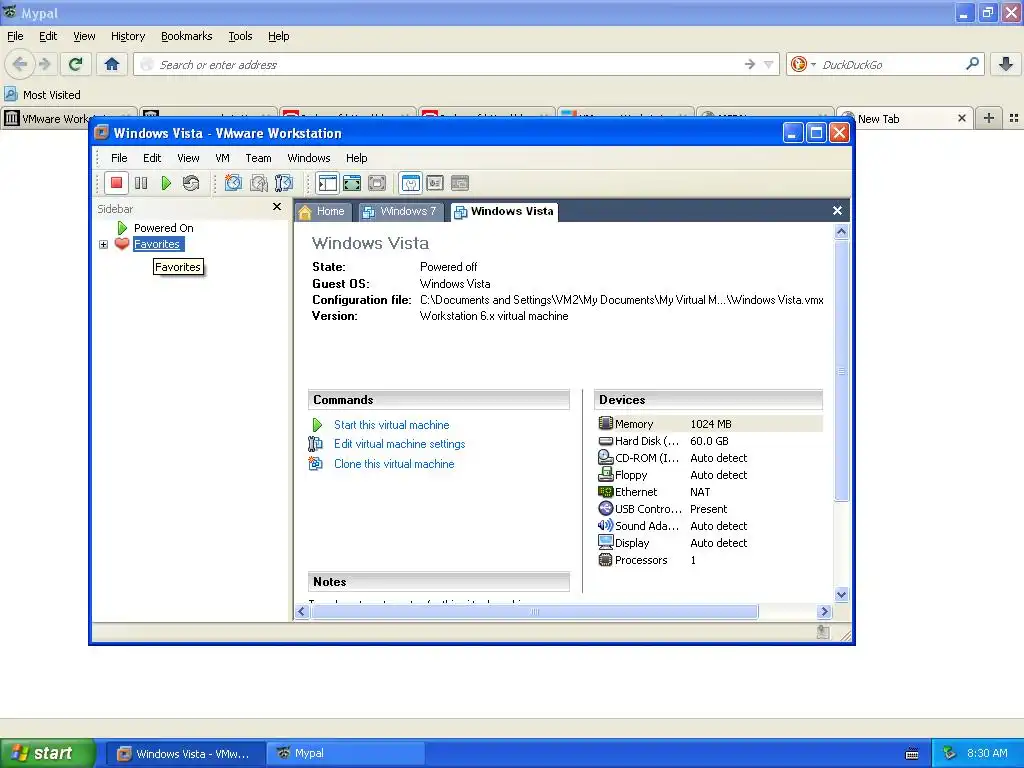Click the horizontal scrollbar right arrow
This screenshot has width=1024, height=768.
(x=824, y=612)
